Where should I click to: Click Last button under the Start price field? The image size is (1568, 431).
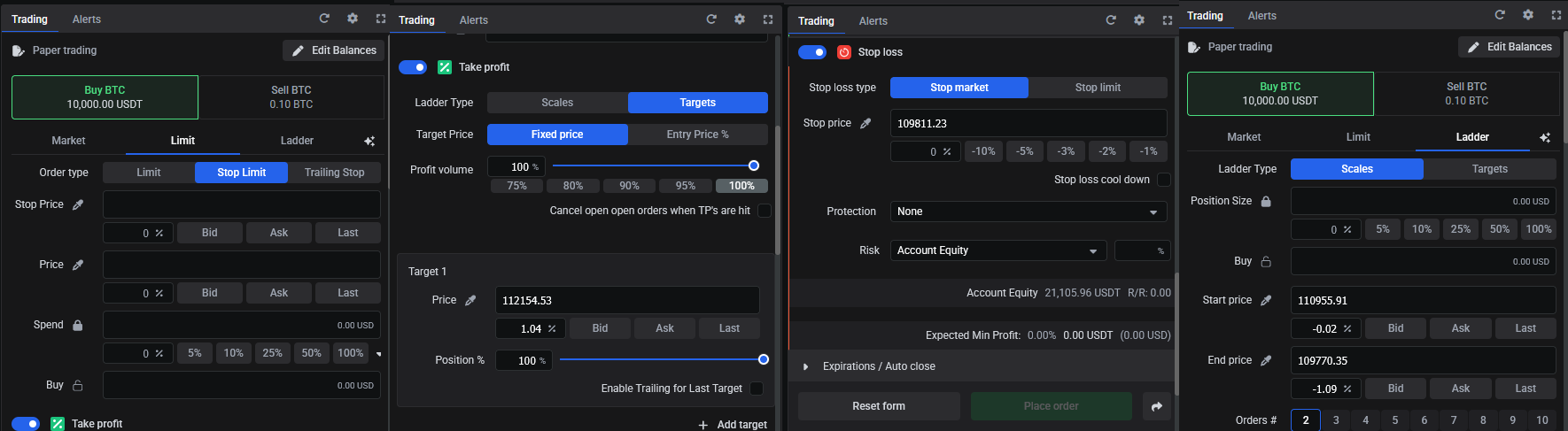pyautogui.click(x=1525, y=328)
